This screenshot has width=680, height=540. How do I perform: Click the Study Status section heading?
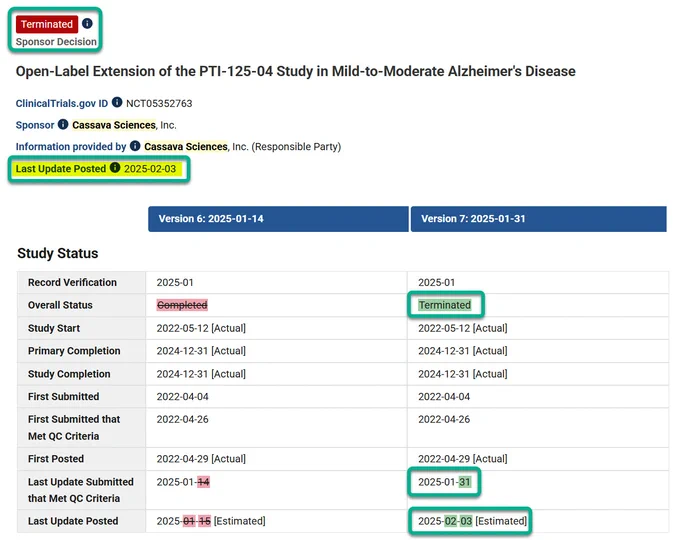tap(58, 253)
